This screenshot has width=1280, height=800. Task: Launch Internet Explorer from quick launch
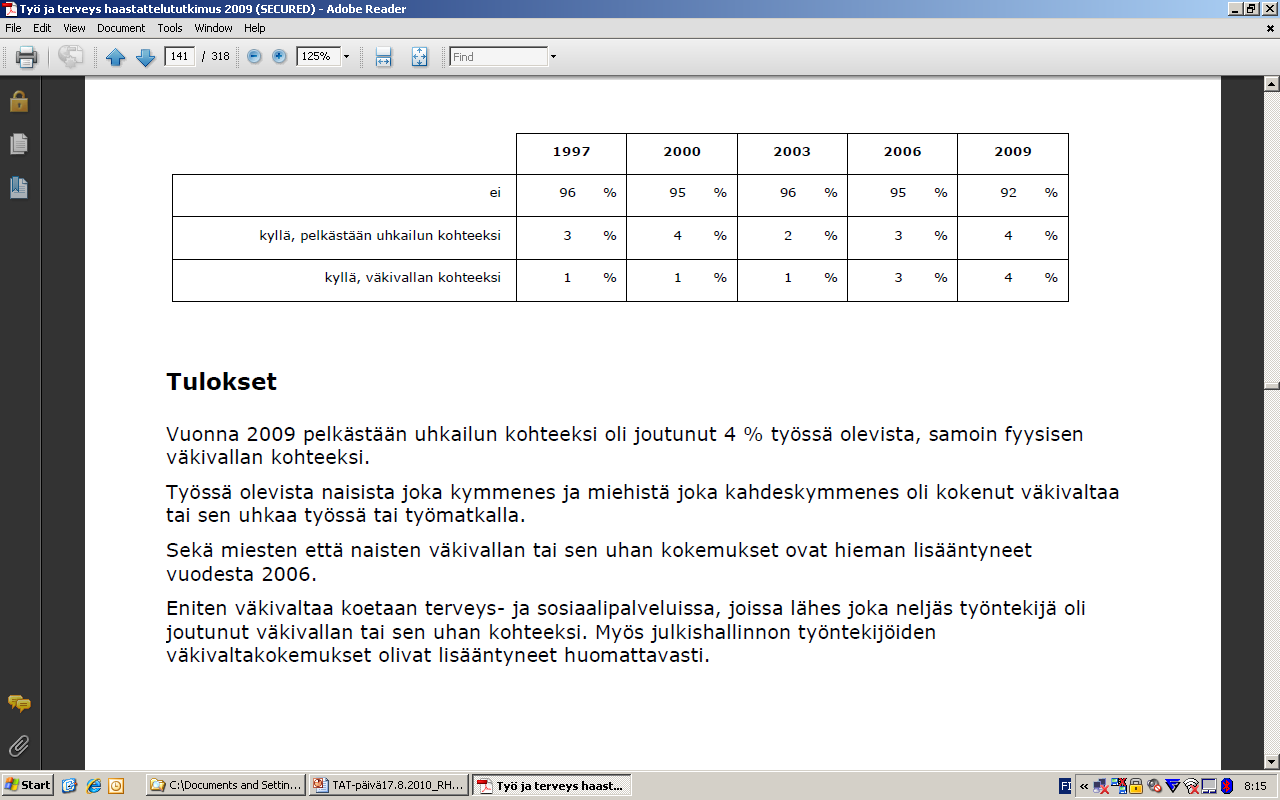coord(93,785)
